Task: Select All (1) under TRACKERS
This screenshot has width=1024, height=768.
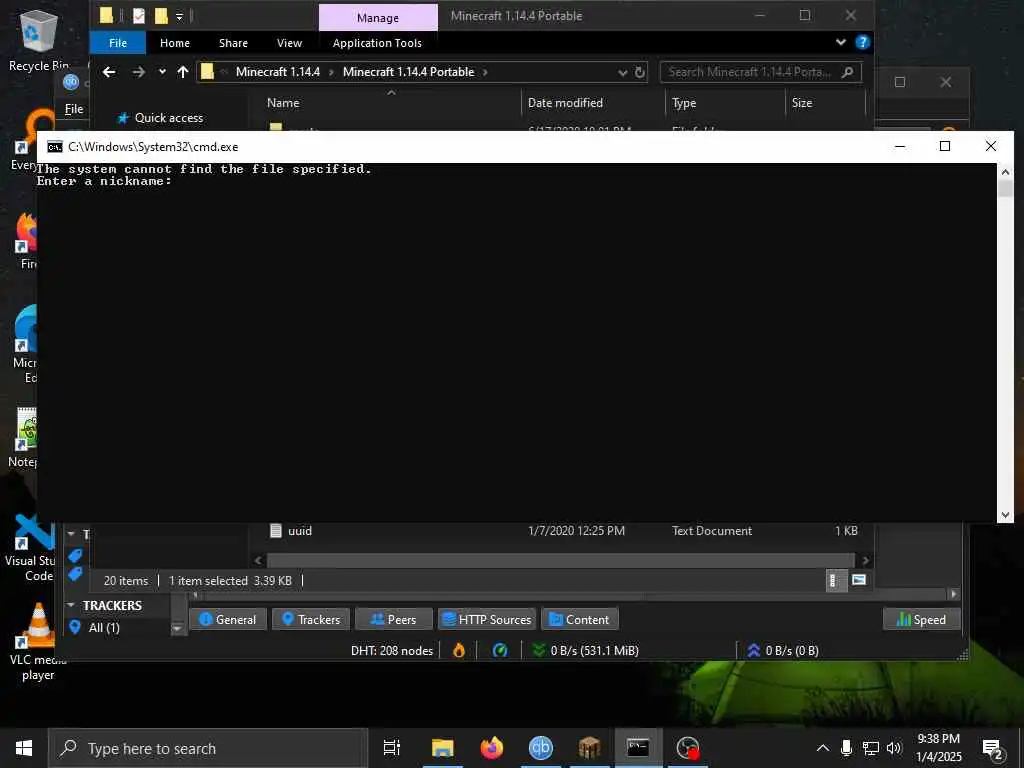Action: [104, 628]
